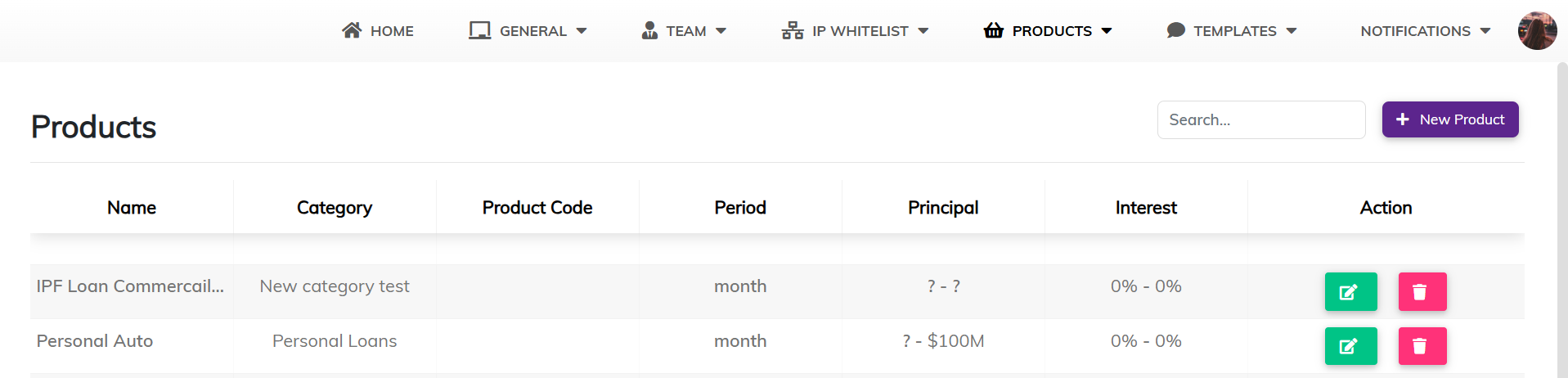Click the Search input field
The image size is (1568, 378).
pos(1260,120)
